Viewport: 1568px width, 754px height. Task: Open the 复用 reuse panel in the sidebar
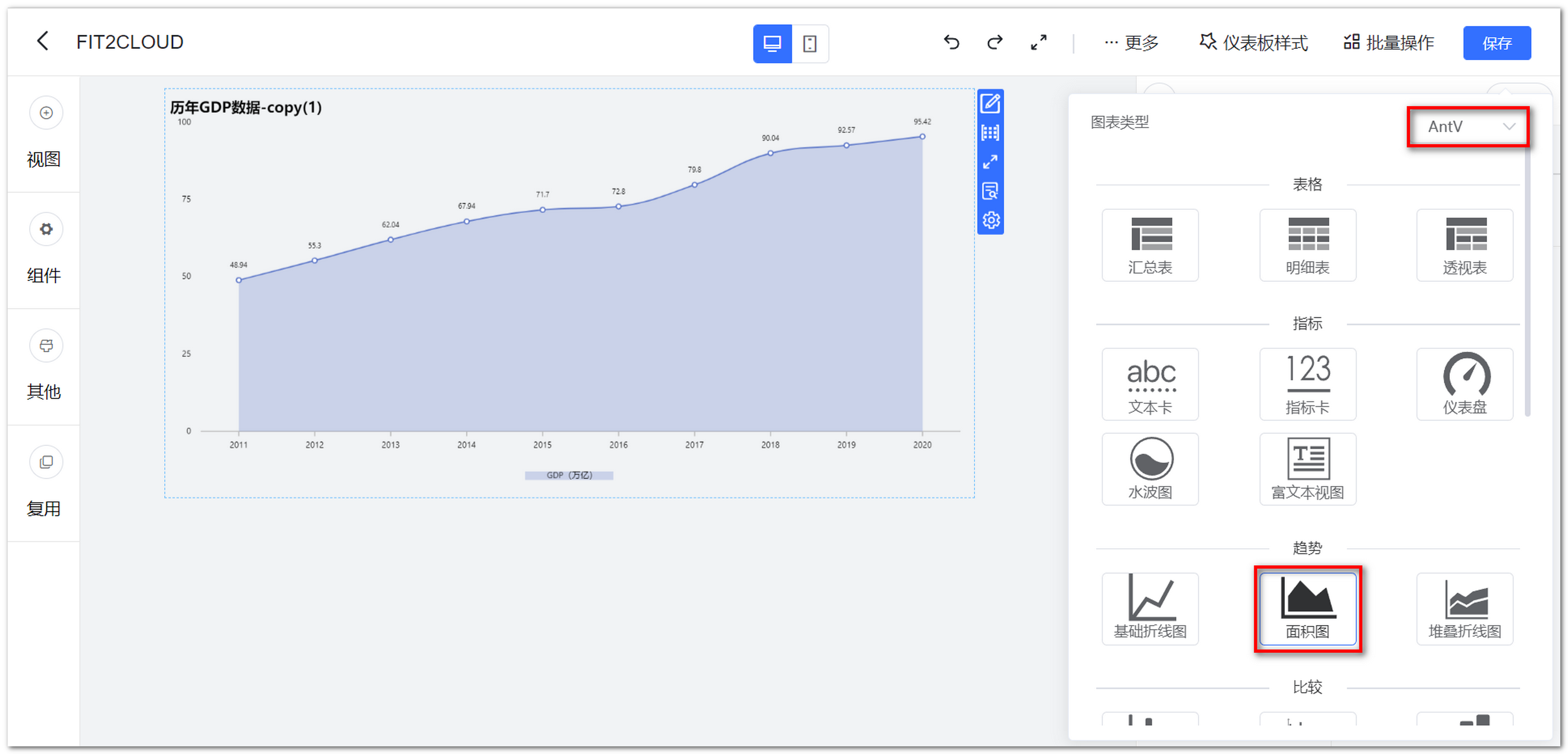tap(44, 483)
